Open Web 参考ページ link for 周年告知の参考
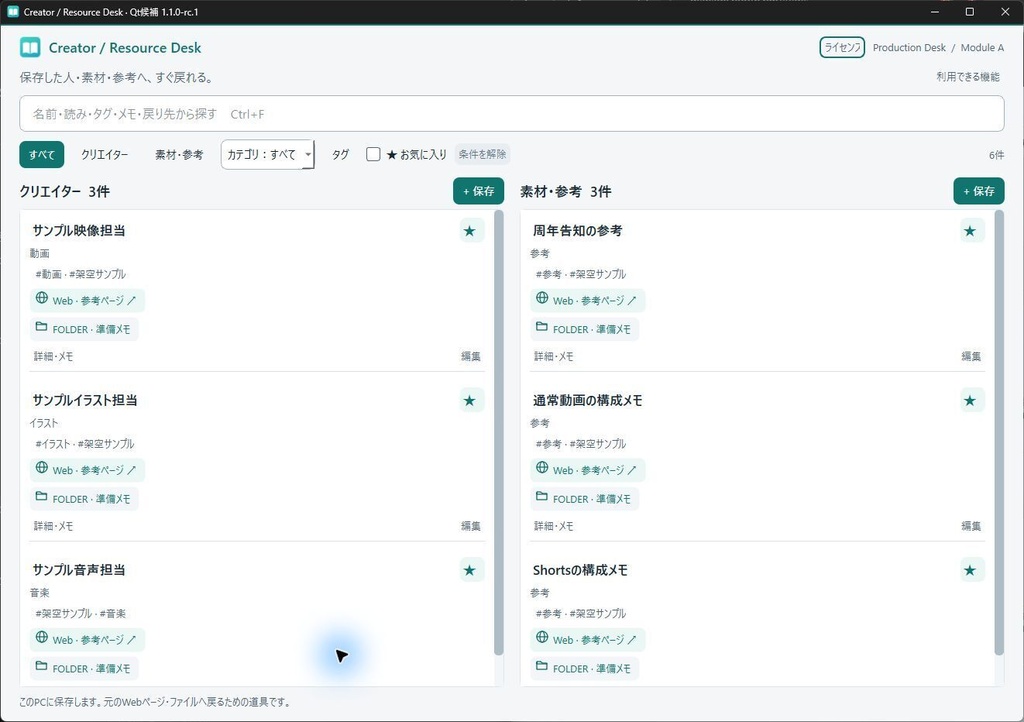 (x=587, y=300)
